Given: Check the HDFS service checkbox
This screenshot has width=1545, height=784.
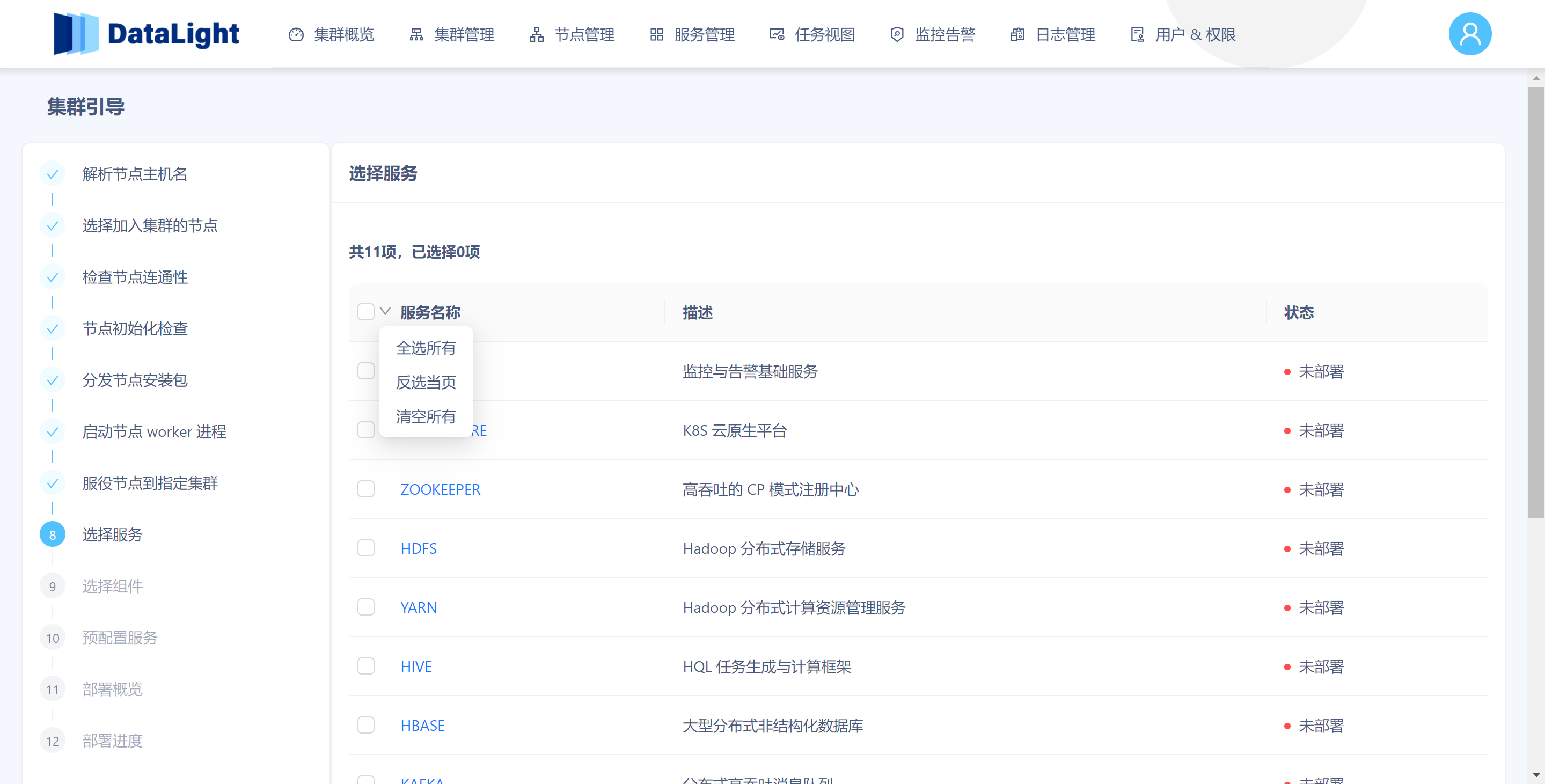Looking at the screenshot, I should pos(366,548).
